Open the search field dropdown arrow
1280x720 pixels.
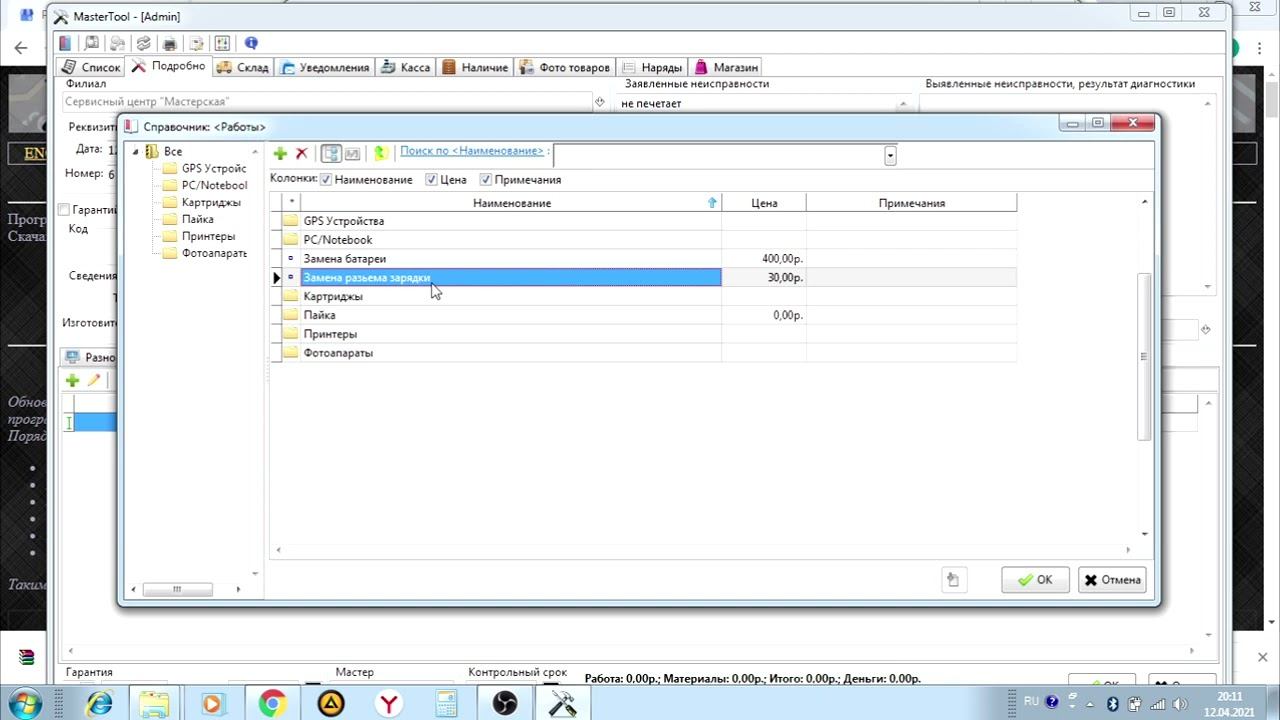(890, 155)
